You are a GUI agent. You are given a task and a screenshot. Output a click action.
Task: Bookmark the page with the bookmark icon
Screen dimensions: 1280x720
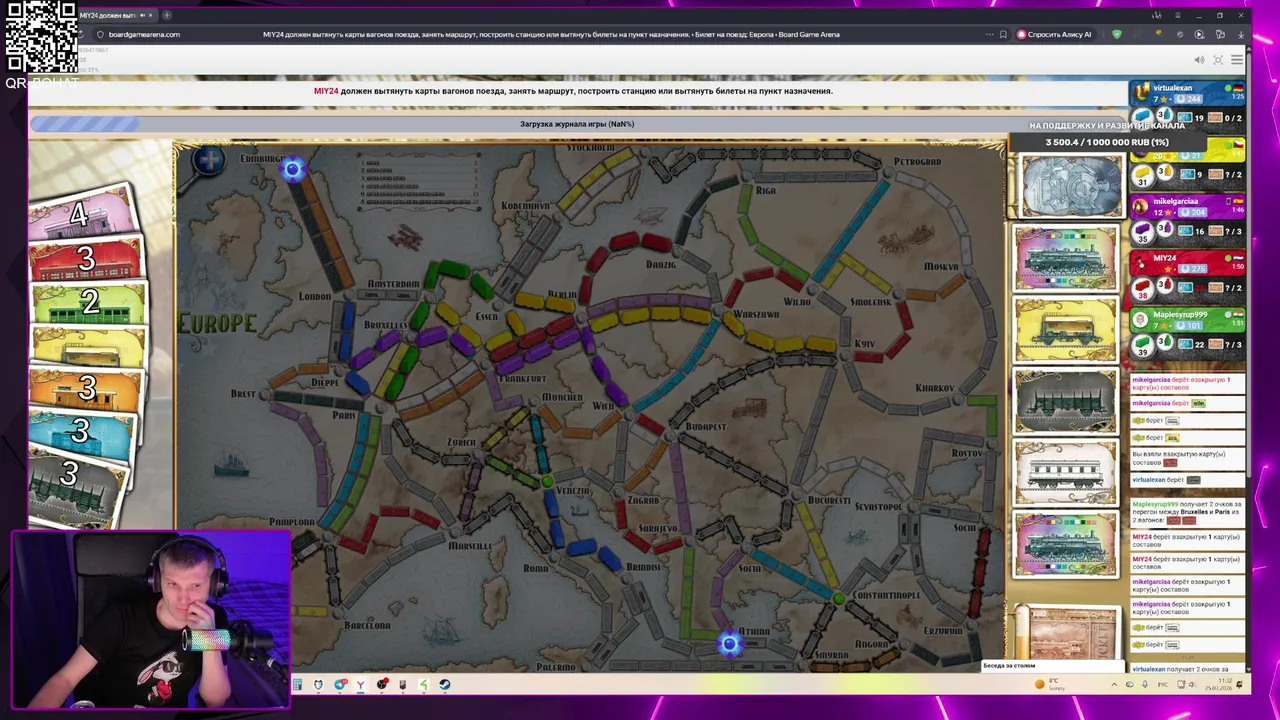click(1003, 34)
